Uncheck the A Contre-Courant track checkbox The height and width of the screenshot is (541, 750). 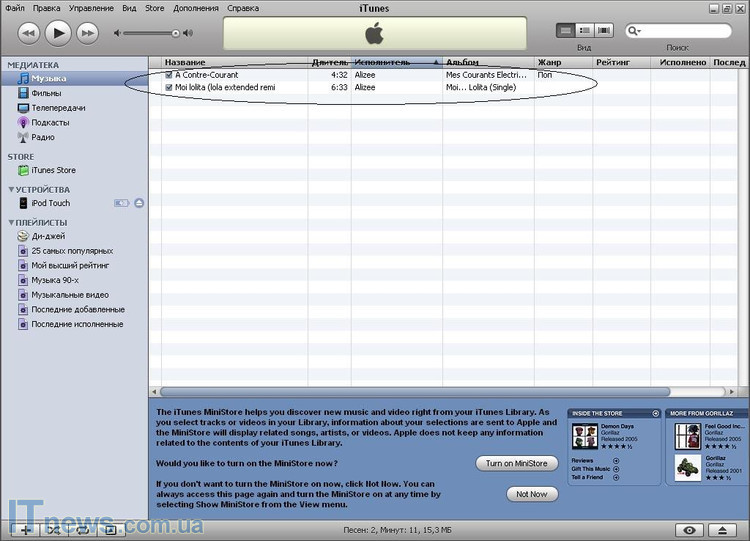click(x=169, y=75)
